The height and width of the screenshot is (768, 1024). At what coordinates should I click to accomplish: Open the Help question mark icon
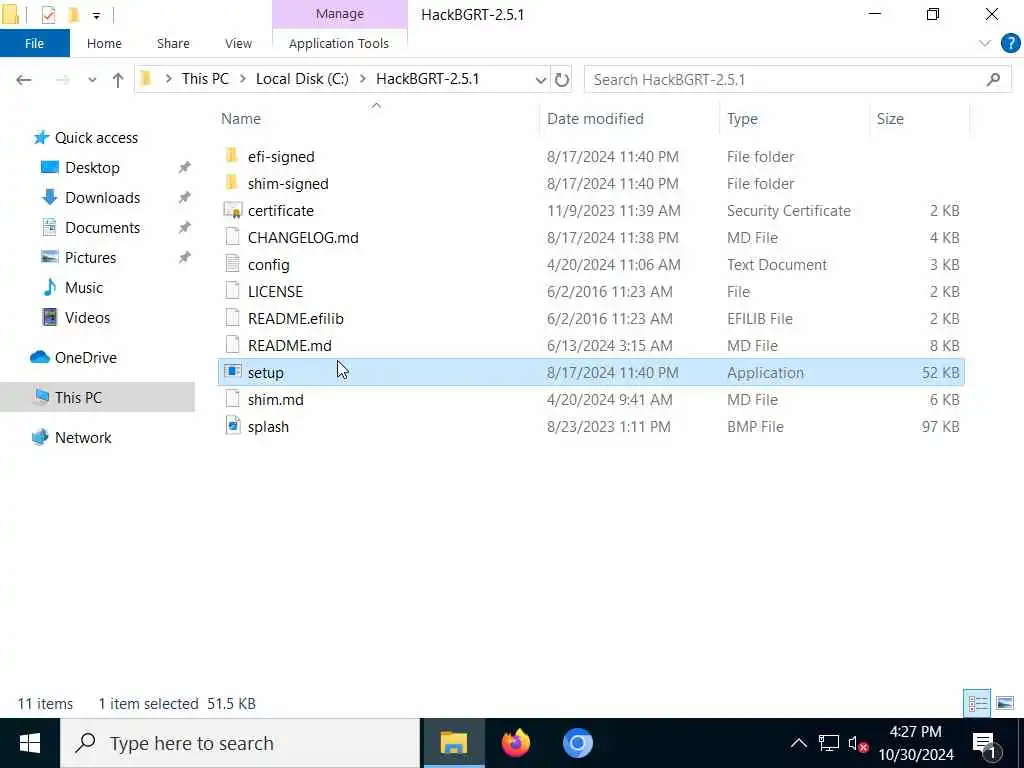(x=1010, y=44)
